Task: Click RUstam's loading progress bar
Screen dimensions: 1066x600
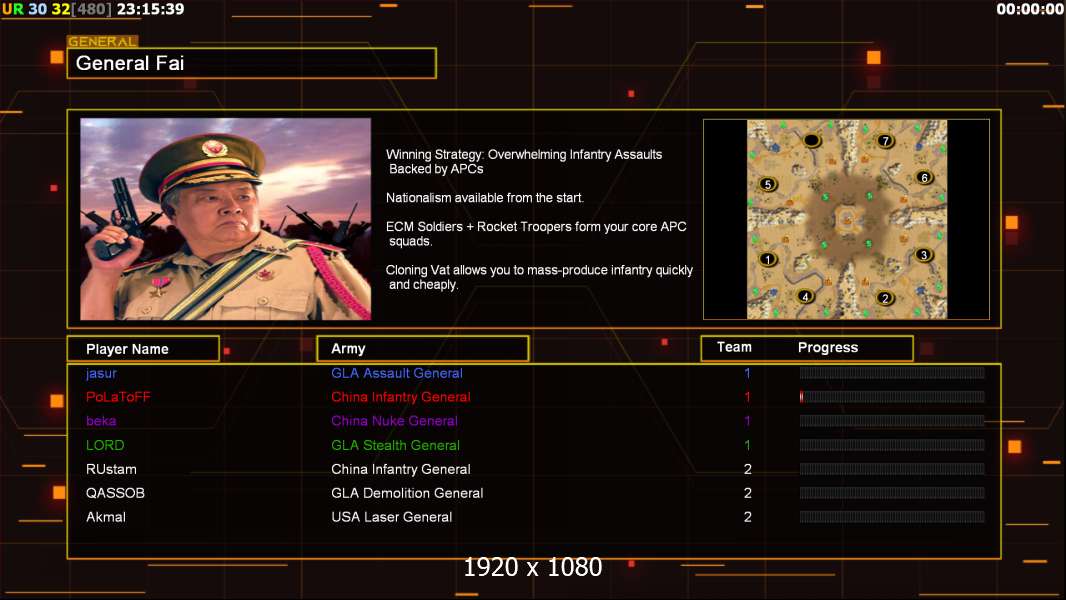Action: pos(892,469)
